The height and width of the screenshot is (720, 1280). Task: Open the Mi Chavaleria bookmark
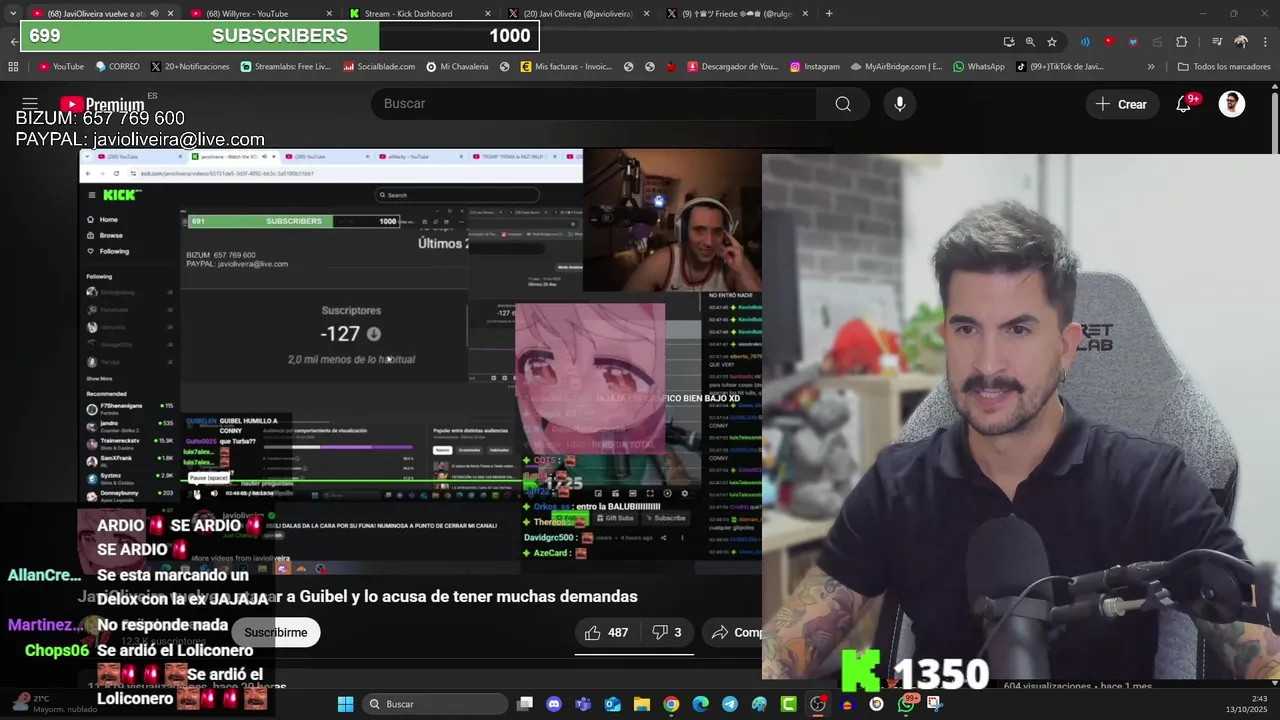[457, 67]
